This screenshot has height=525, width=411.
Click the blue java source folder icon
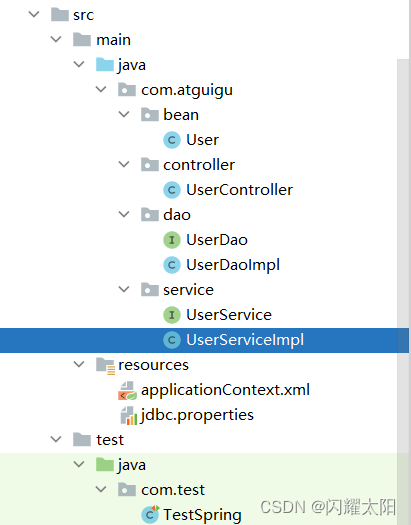(x=105, y=65)
